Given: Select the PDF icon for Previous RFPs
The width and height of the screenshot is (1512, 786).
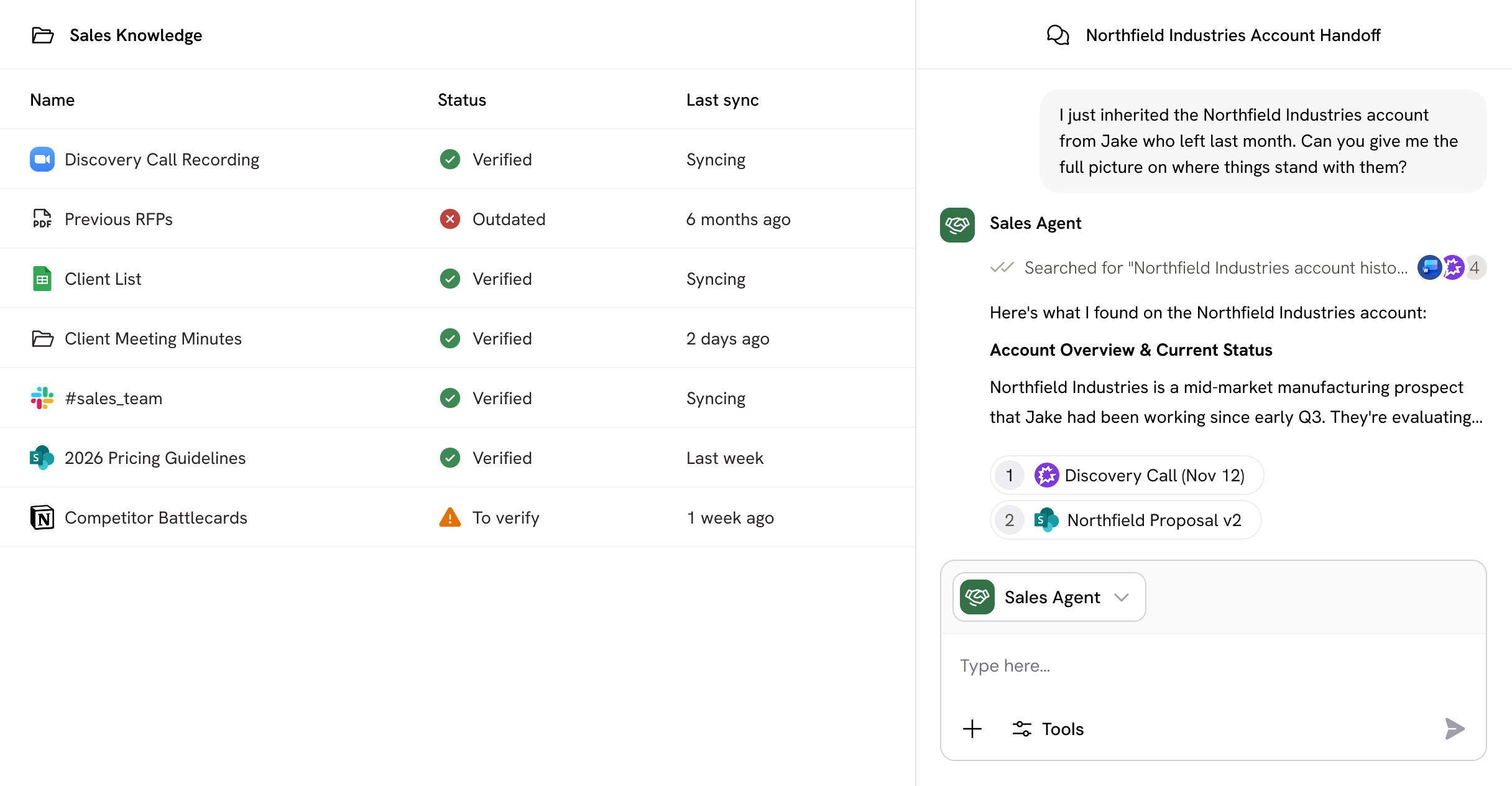Looking at the screenshot, I should pos(42,219).
